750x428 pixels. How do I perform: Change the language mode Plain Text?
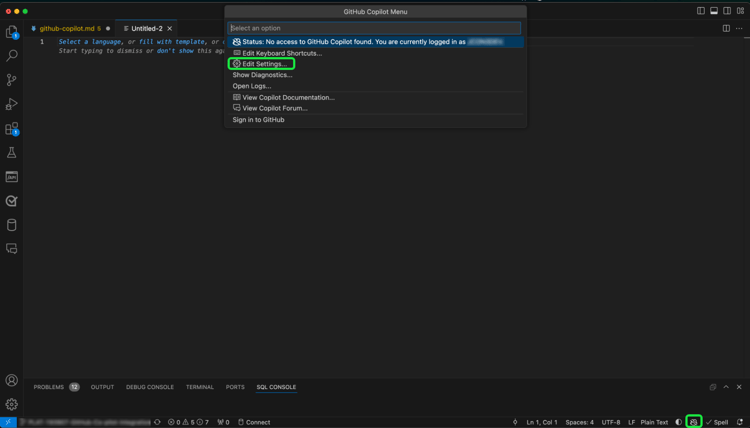654,422
